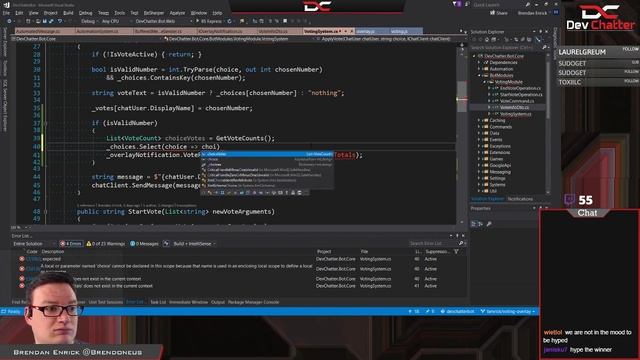The image size is (640, 360).
Task: Expand the Dependencies node
Action: coord(479,62)
